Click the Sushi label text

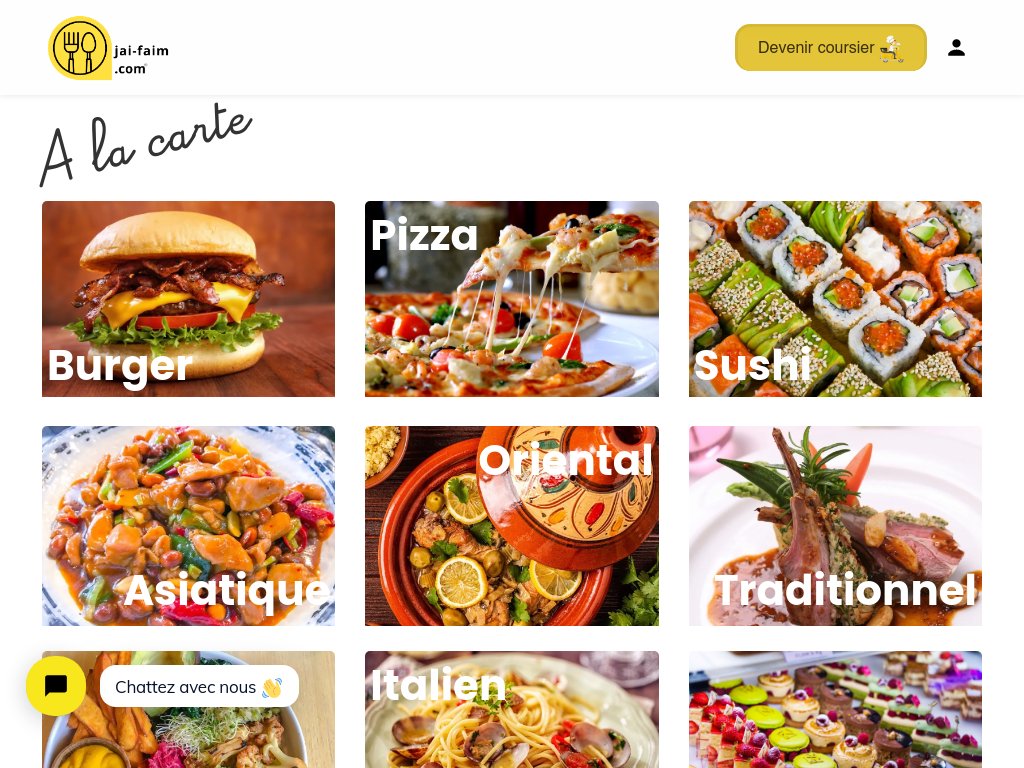tap(752, 364)
